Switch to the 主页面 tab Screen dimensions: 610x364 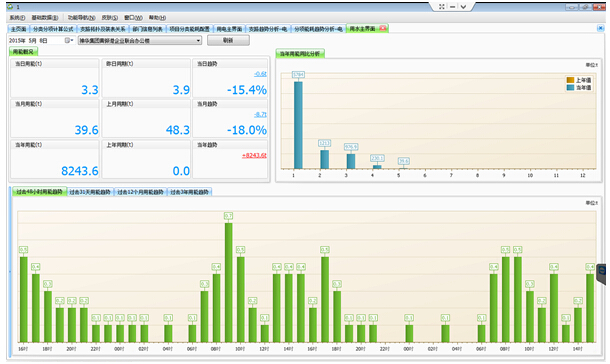coord(18,29)
